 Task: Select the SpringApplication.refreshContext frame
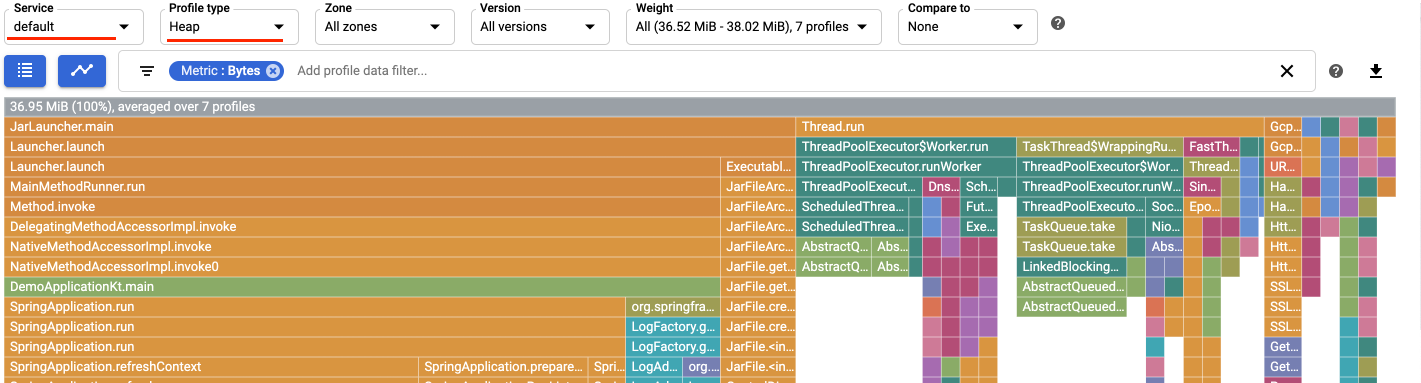[212, 367]
